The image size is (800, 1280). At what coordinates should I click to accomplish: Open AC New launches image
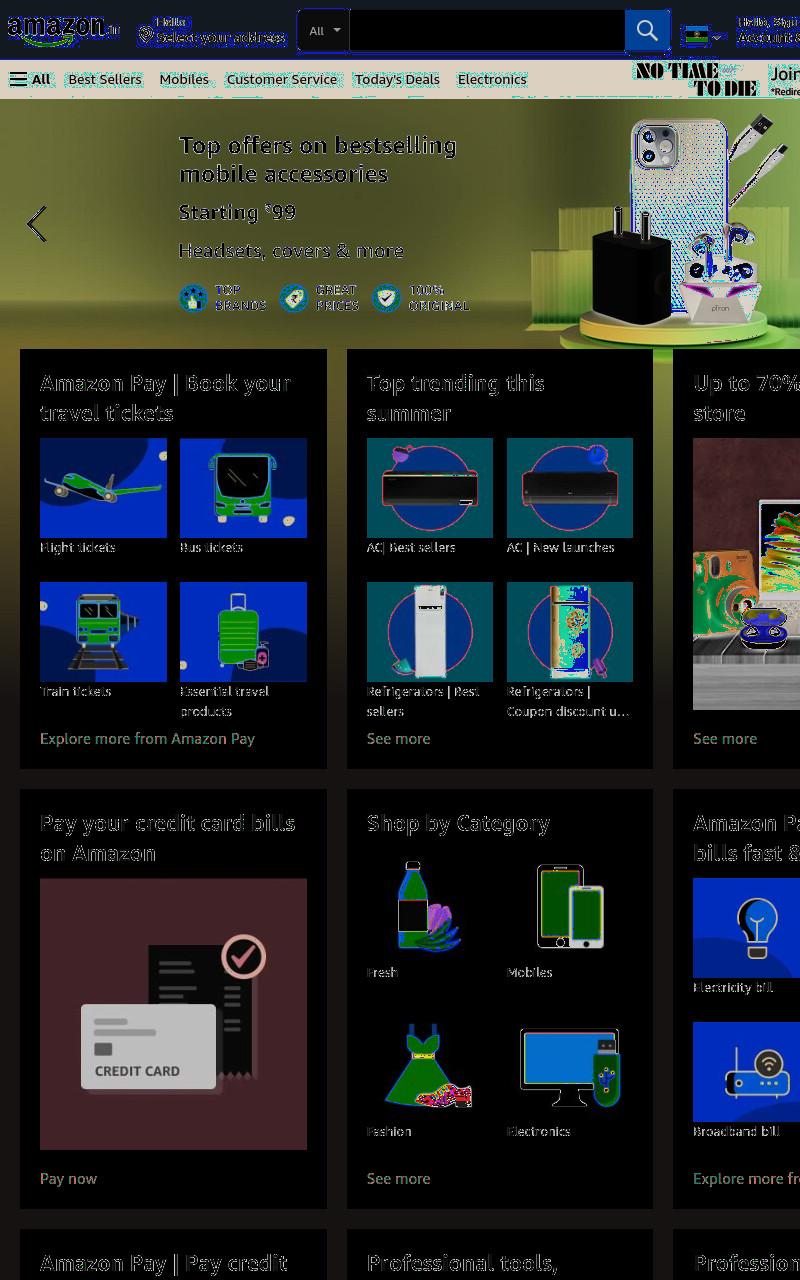[570, 488]
